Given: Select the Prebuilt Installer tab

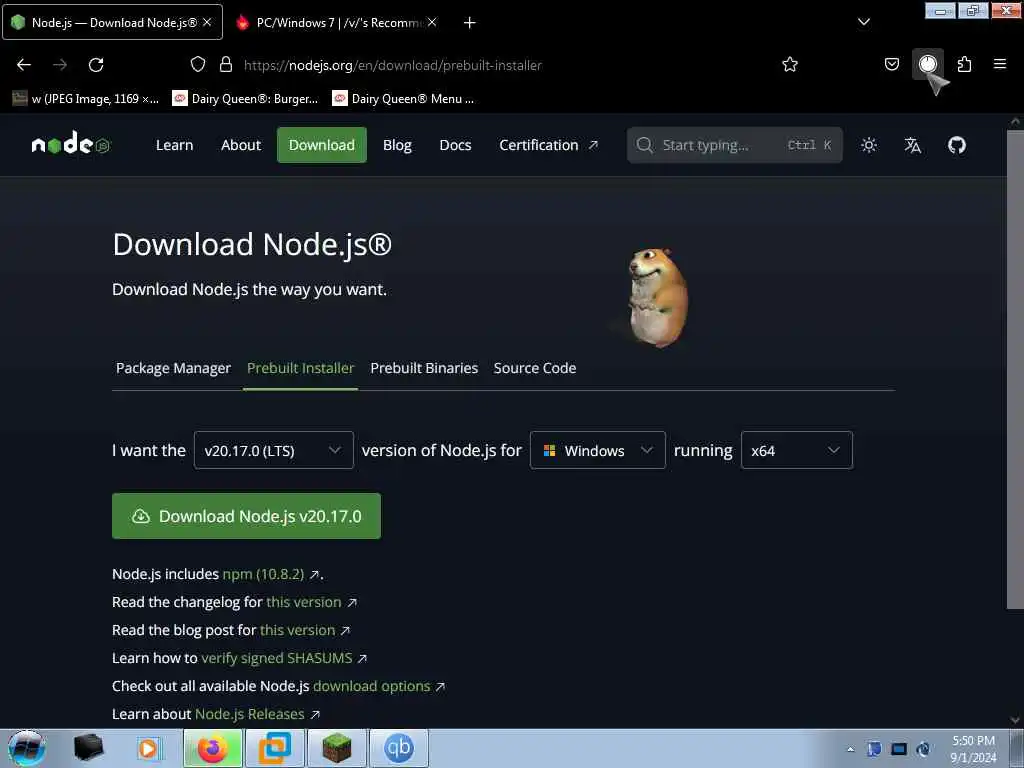Looking at the screenshot, I should click(300, 368).
